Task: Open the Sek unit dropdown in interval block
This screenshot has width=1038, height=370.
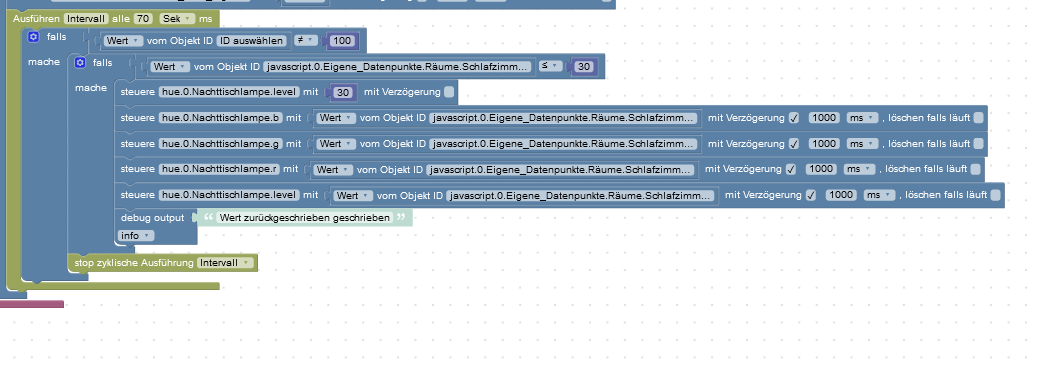Action: (177, 19)
